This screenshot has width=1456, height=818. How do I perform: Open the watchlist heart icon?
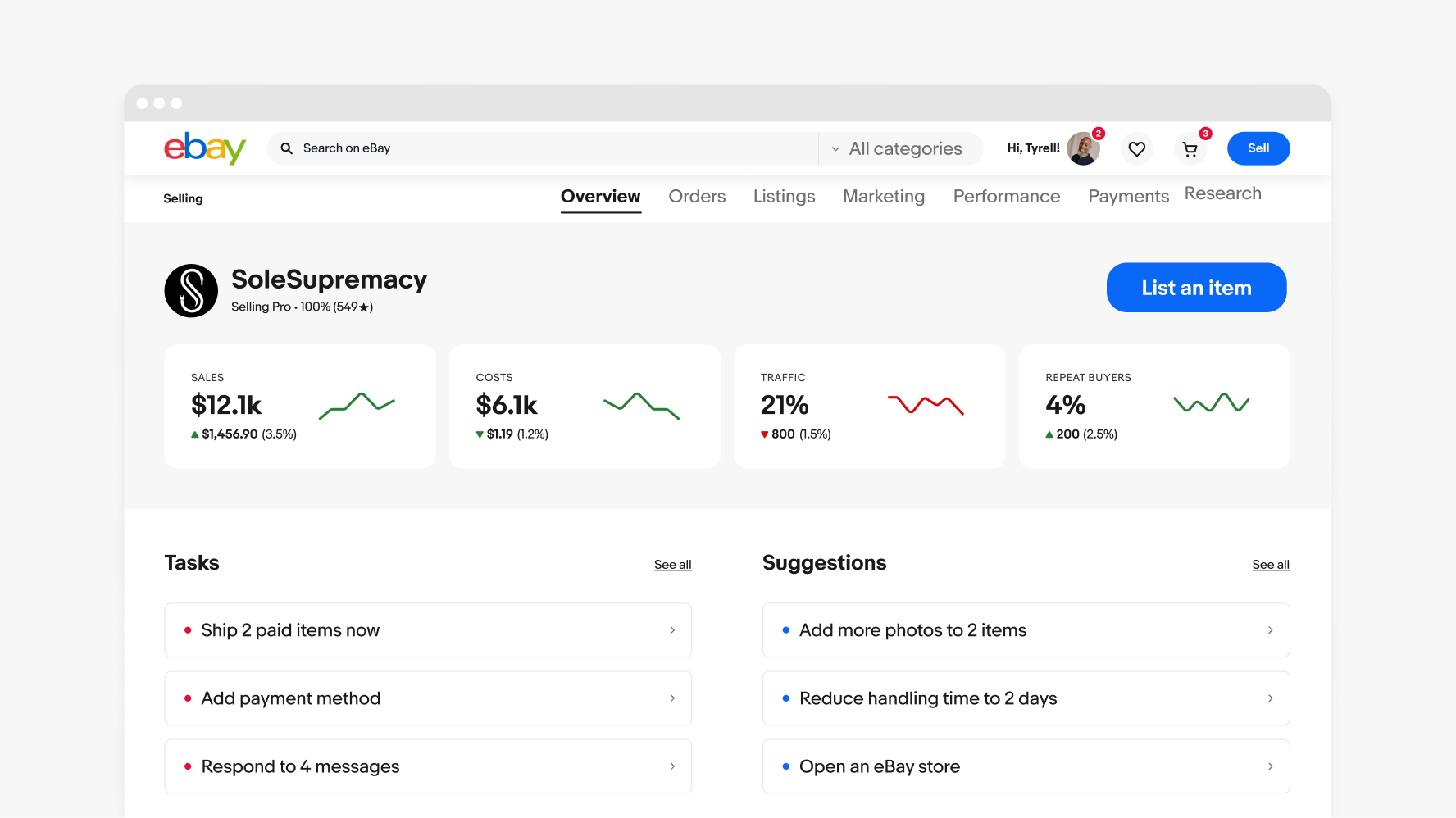coord(1136,148)
